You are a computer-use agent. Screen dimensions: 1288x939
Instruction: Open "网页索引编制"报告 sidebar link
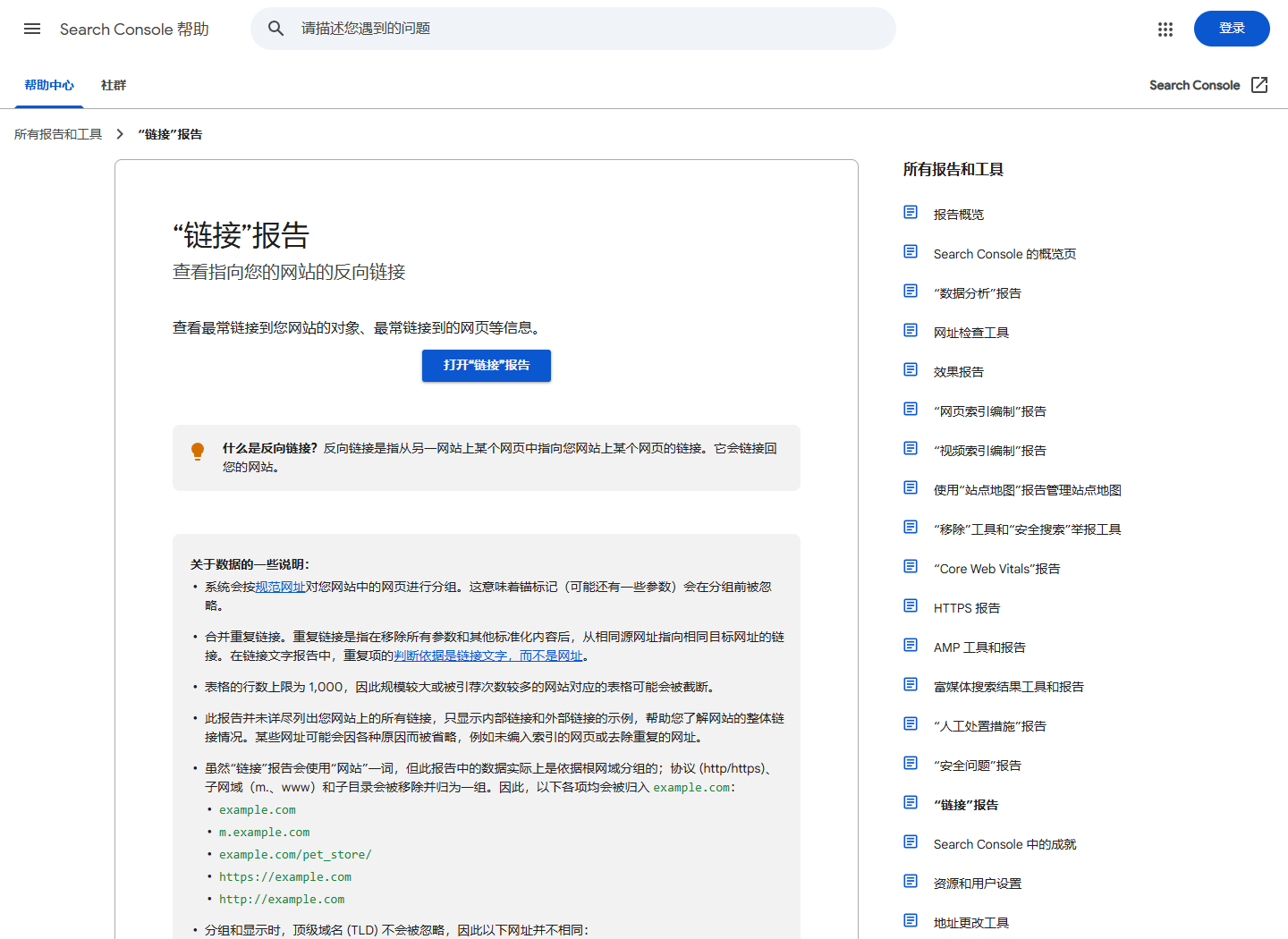point(990,411)
